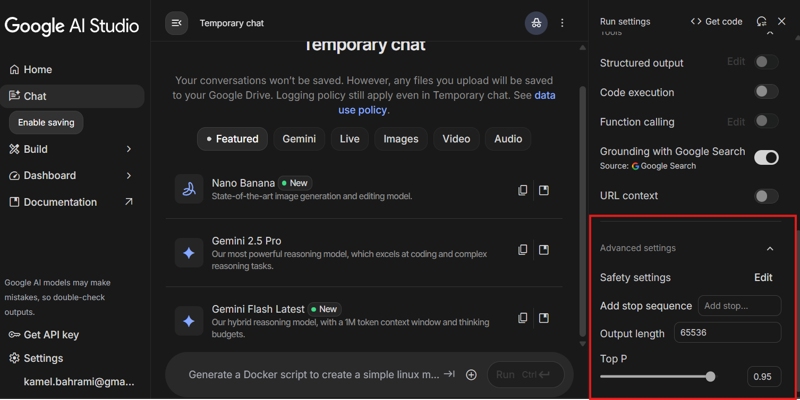The height and width of the screenshot is (400, 800).
Task: Click the Chat sidebar icon
Action: [14, 96]
